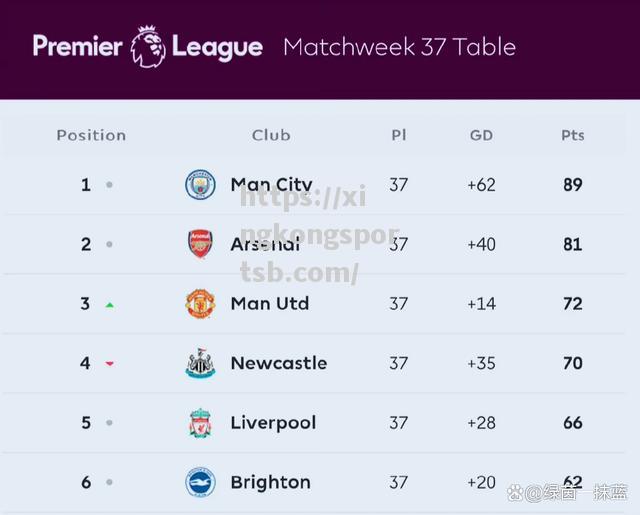Click the Brighton club crest

pyautogui.click(x=200, y=482)
